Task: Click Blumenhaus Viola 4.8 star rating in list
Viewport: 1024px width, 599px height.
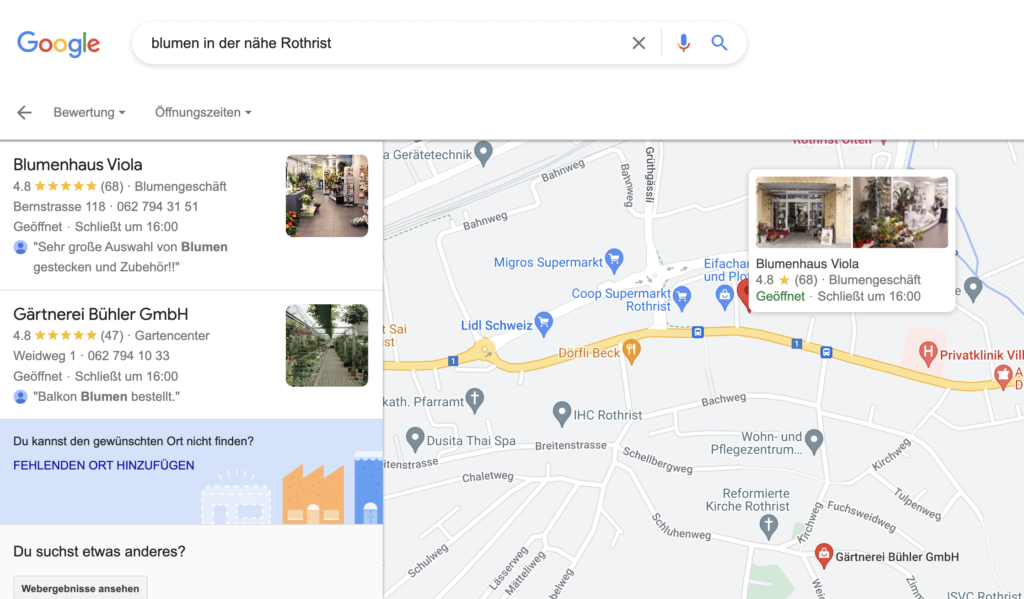Action: [x=68, y=186]
